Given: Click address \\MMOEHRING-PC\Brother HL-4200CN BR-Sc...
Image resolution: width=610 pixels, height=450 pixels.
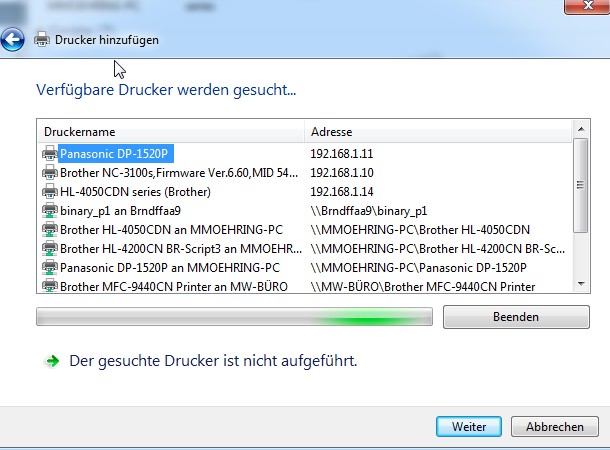Looking at the screenshot, I should point(438,249).
